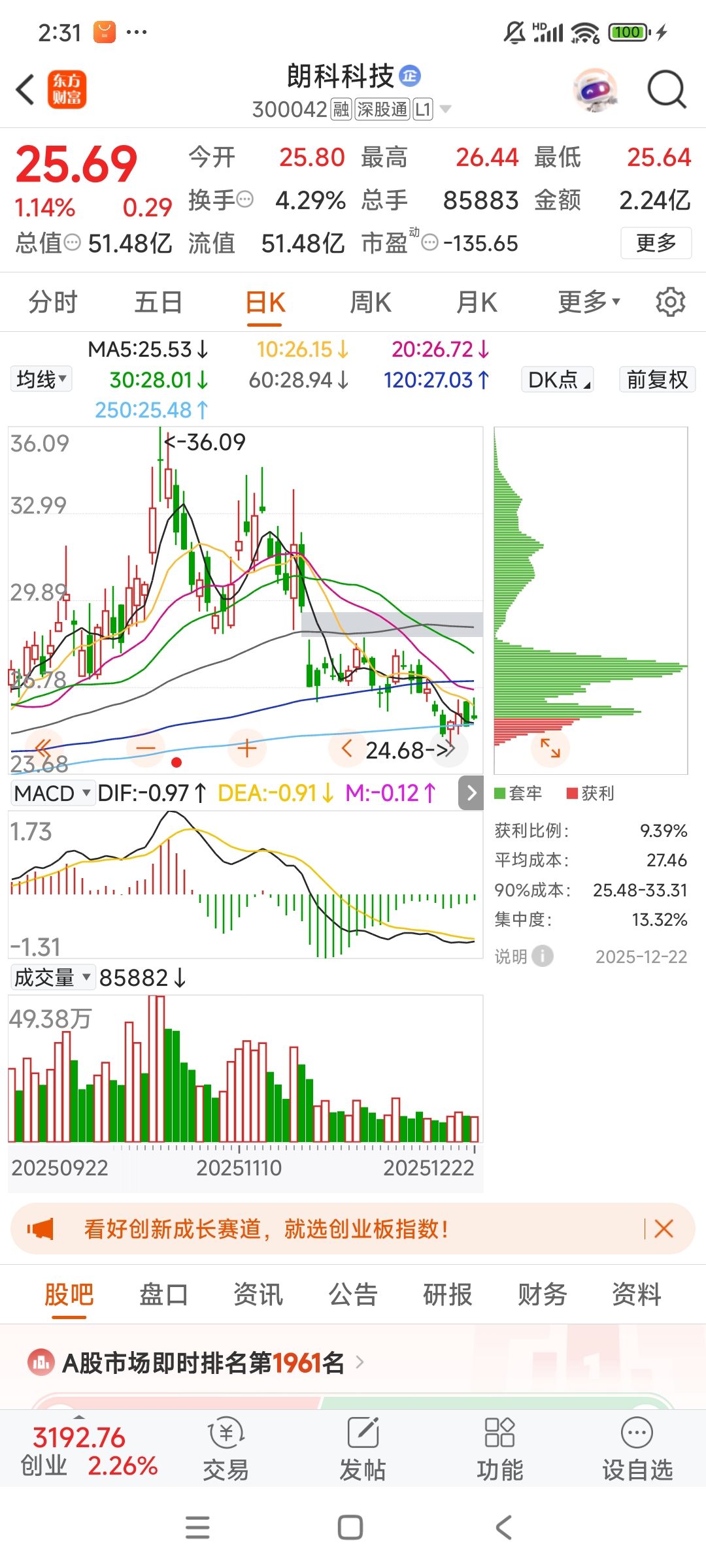
Task: Tap the 市盈 info icon
Action: pos(429,243)
